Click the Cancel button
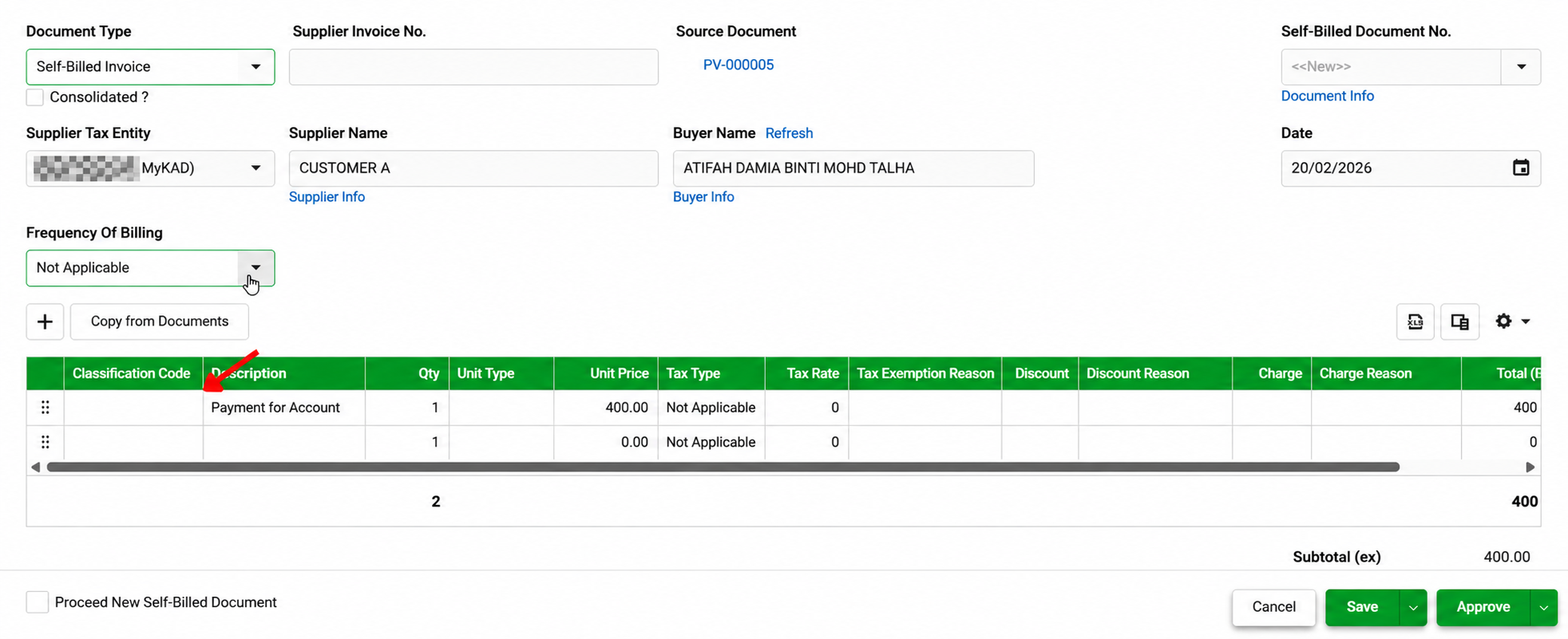The height and width of the screenshot is (639, 1568). (x=1273, y=607)
